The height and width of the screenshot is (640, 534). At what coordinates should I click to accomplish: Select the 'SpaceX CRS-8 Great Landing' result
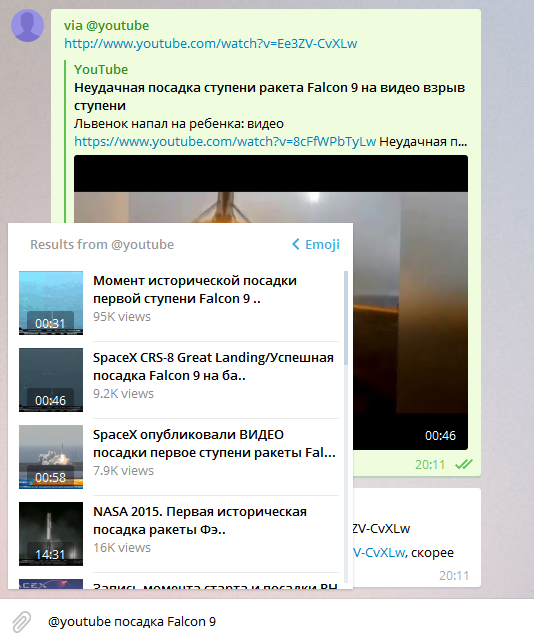pyautogui.click(x=179, y=380)
